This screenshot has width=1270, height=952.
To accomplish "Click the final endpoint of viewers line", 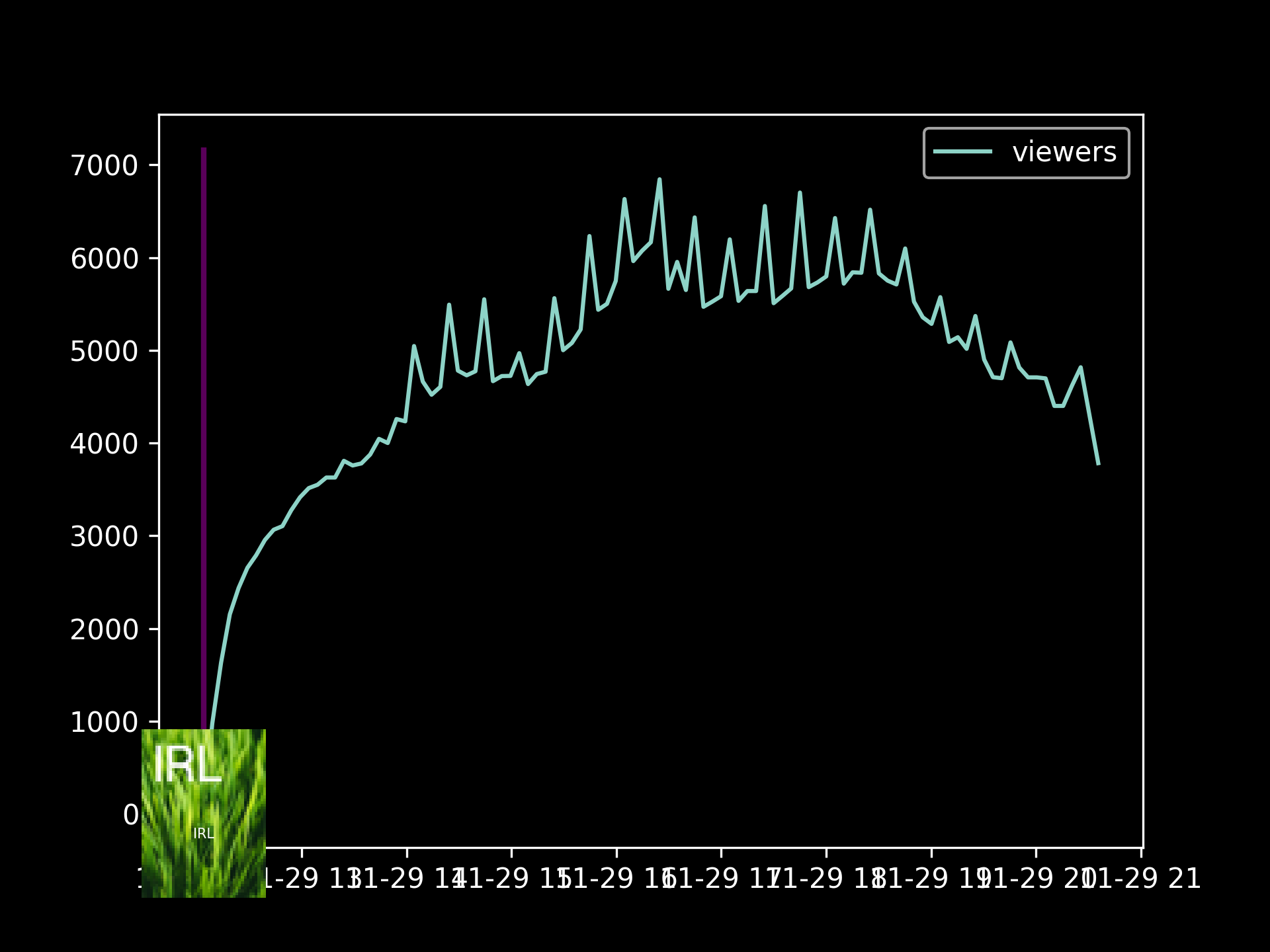I will (x=1098, y=463).
